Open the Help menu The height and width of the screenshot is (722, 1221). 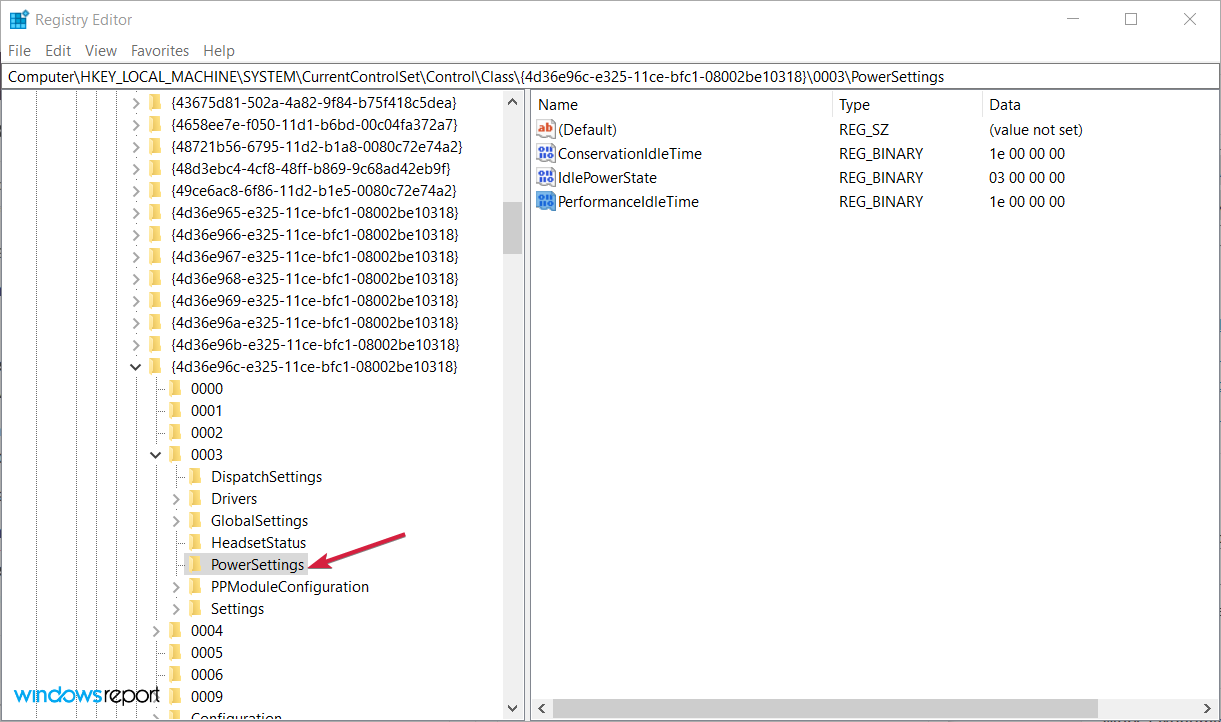(x=219, y=50)
